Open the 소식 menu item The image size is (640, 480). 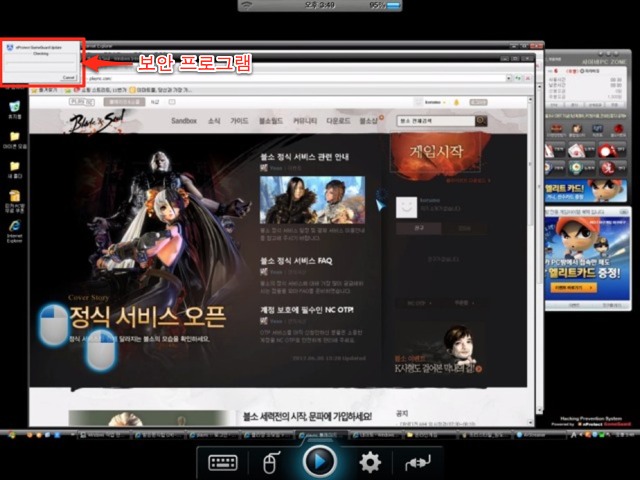tap(214, 120)
